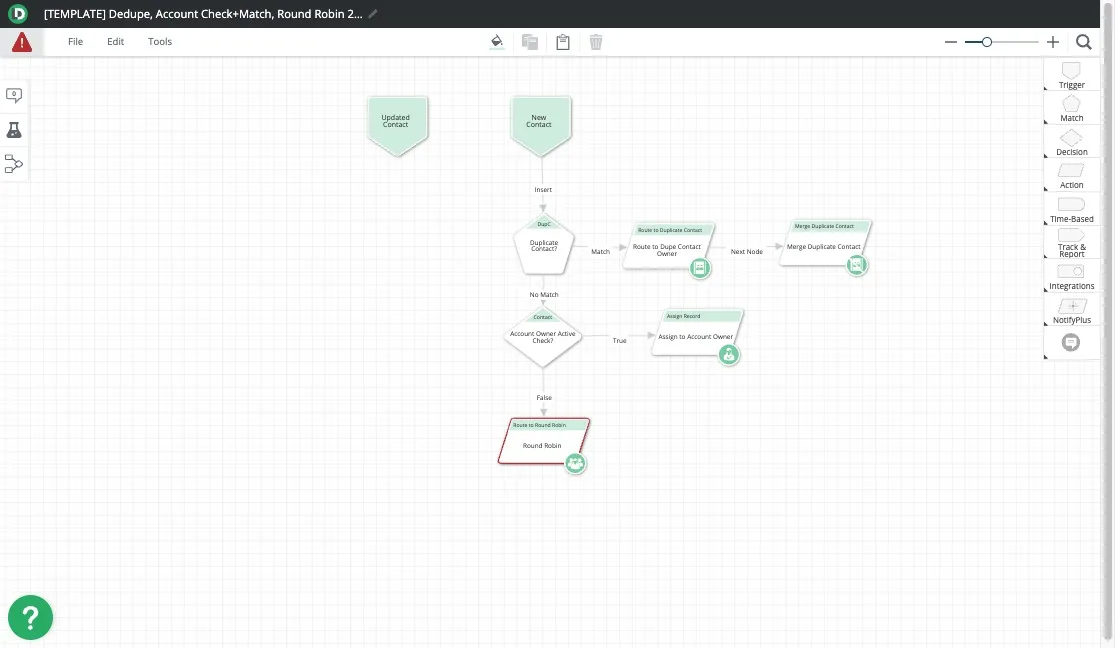Expand the Decision node palette item
This screenshot has width=1115, height=648.
click(1071, 142)
